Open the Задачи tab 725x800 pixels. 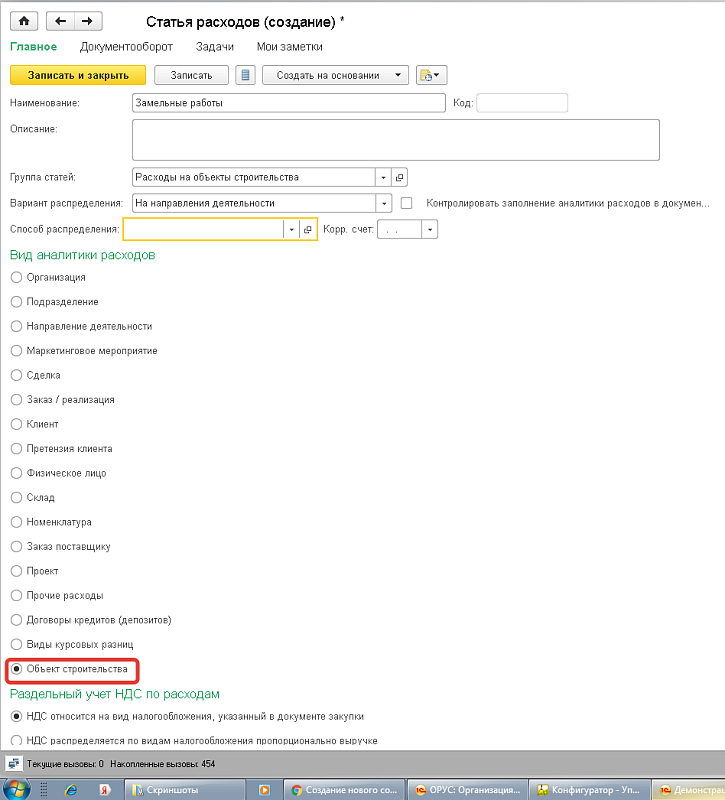click(x=215, y=47)
